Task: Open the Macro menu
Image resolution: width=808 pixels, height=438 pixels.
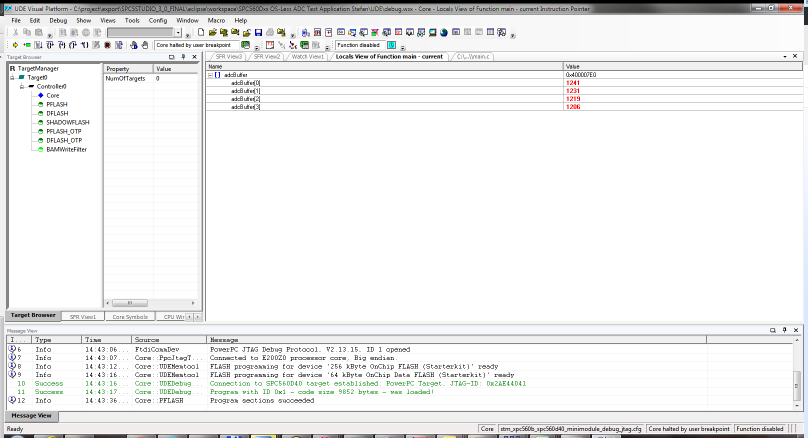Action: [x=215, y=20]
